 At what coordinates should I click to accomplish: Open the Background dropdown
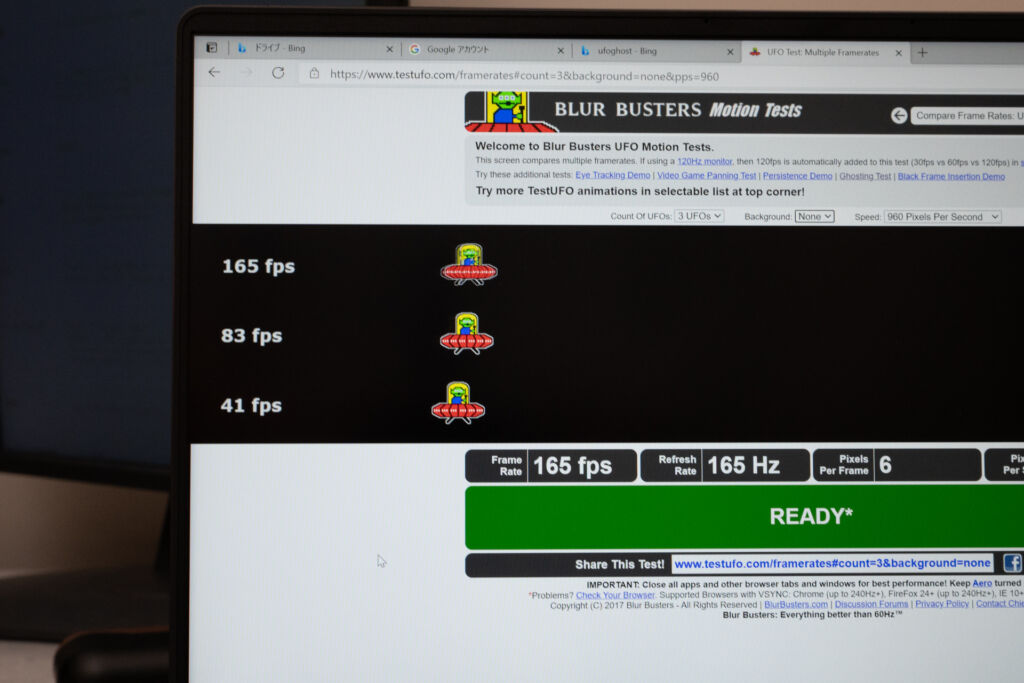[x=814, y=216]
